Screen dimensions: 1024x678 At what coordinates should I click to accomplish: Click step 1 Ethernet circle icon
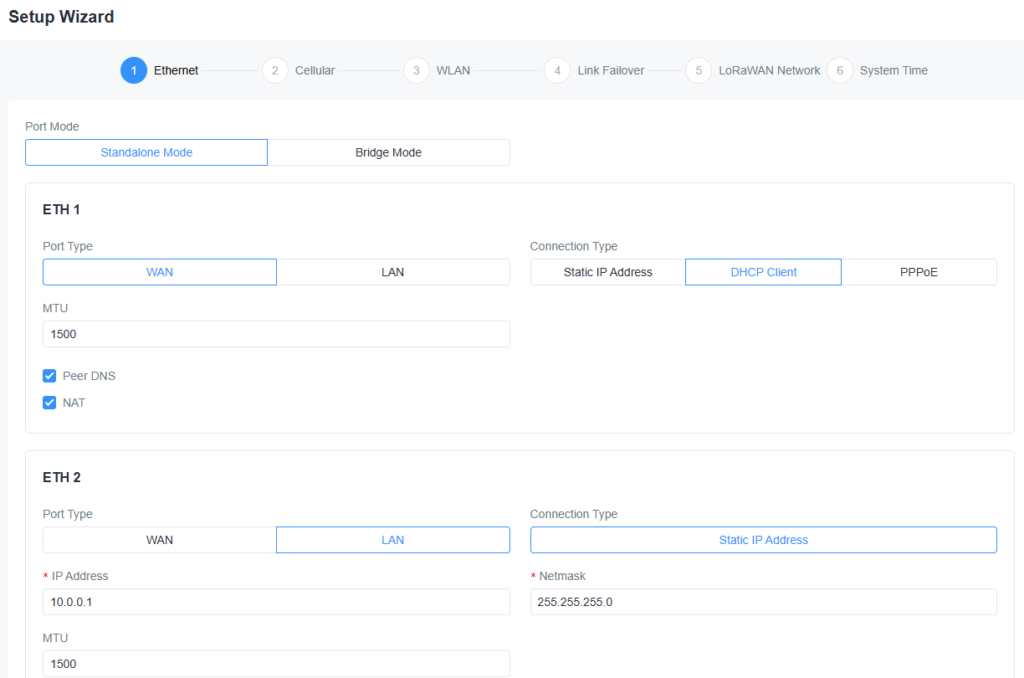[x=133, y=71]
